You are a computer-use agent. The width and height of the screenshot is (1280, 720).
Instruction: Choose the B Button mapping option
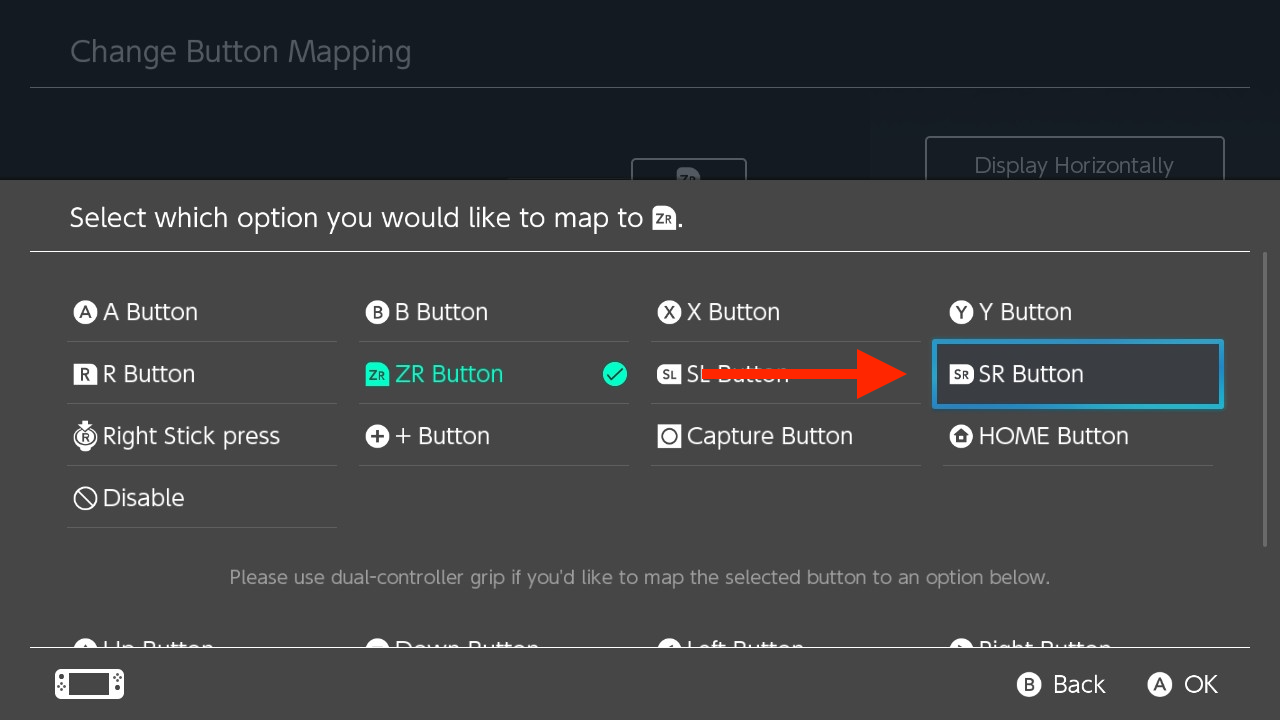pos(494,312)
